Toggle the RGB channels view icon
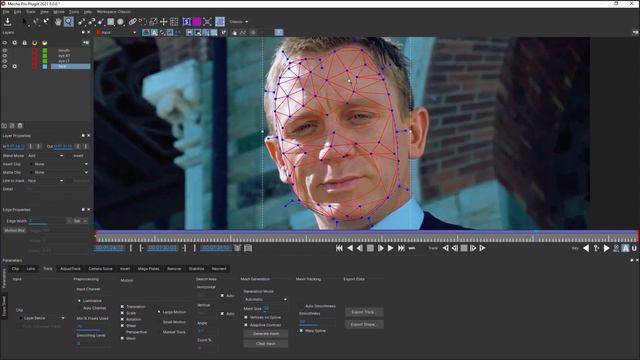This screenshot has height=360, width=640. [x=146, y=32]
